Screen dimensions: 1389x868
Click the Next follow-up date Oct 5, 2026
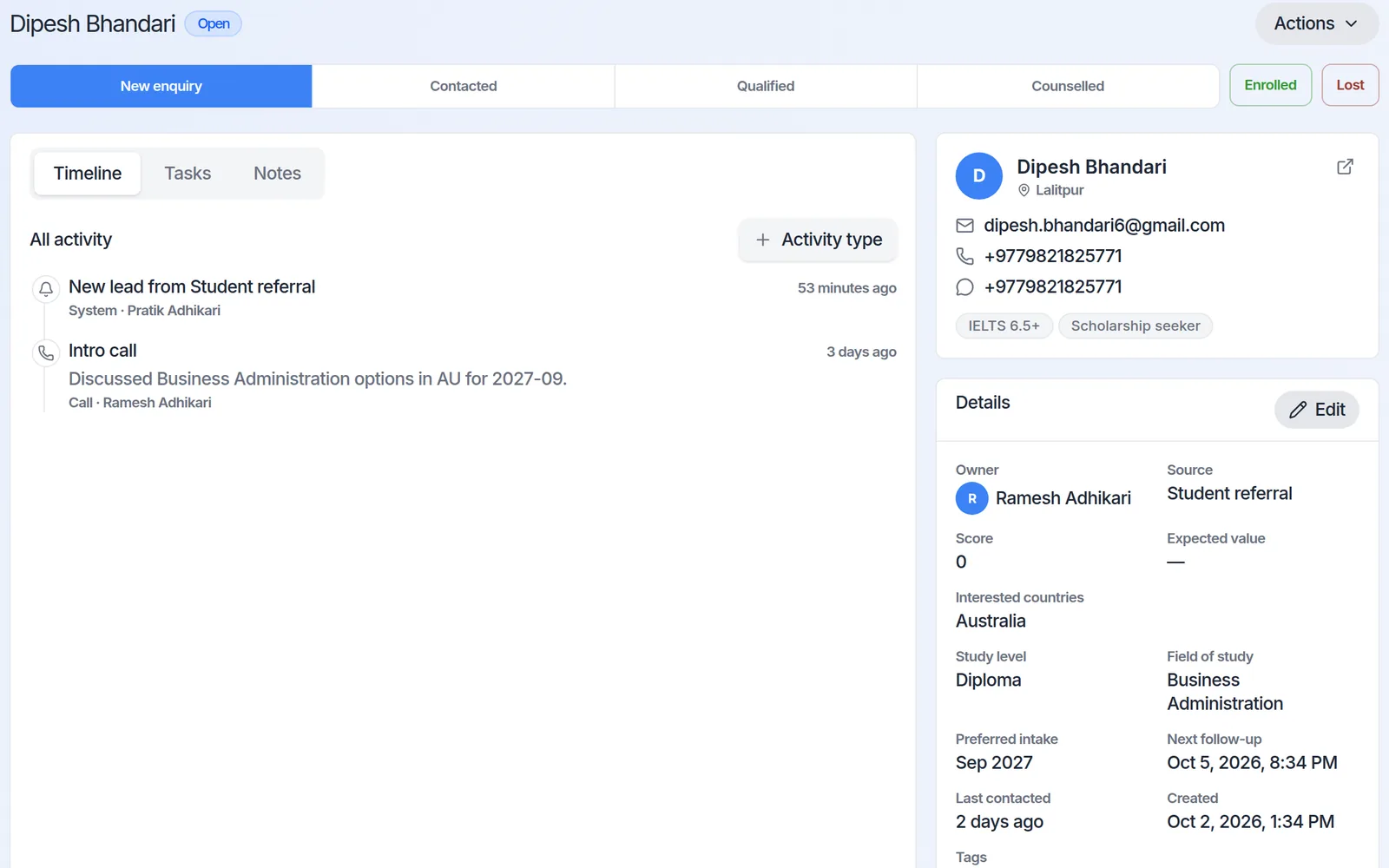coord(1252,763)
